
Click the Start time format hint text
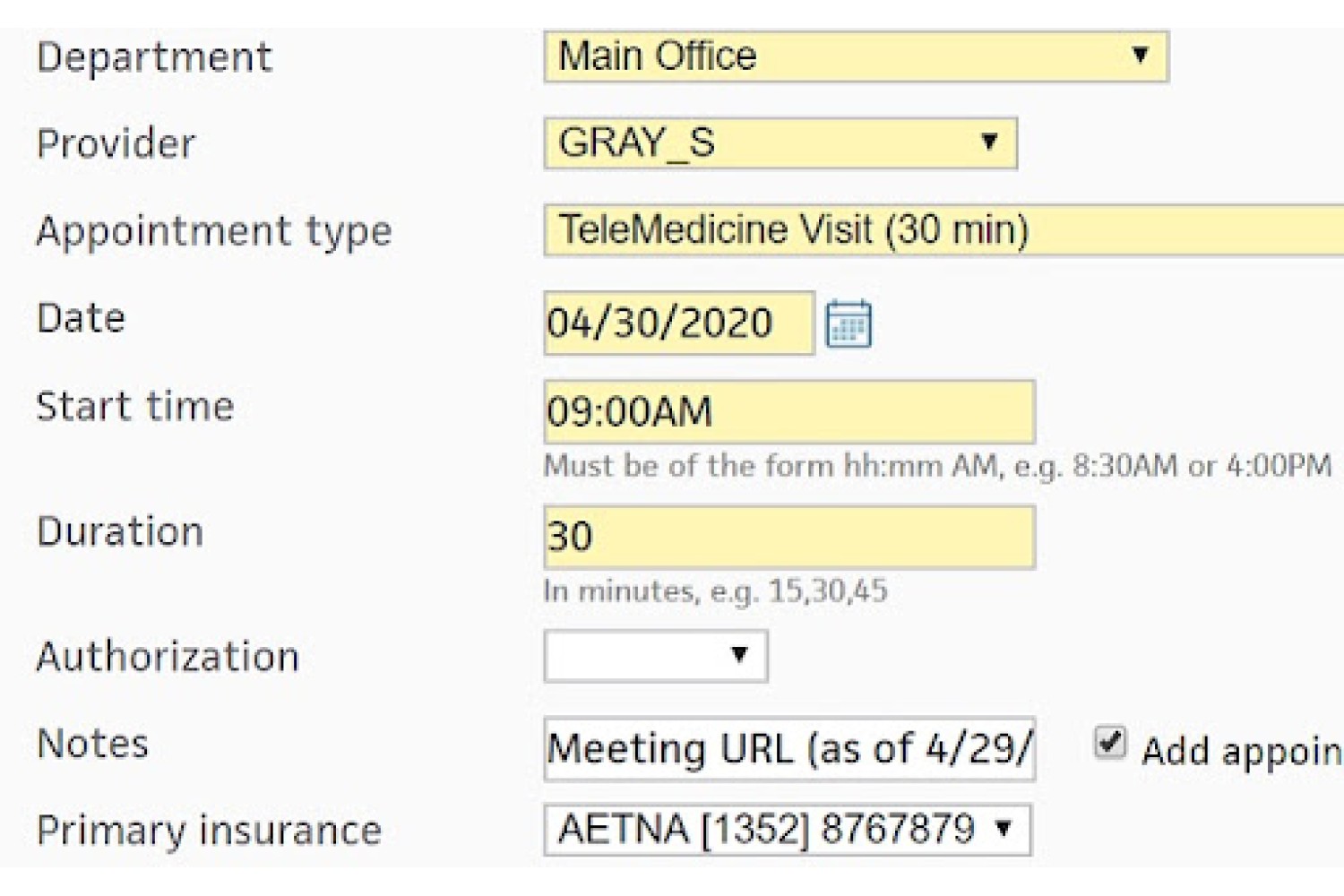tap(937, 466)
